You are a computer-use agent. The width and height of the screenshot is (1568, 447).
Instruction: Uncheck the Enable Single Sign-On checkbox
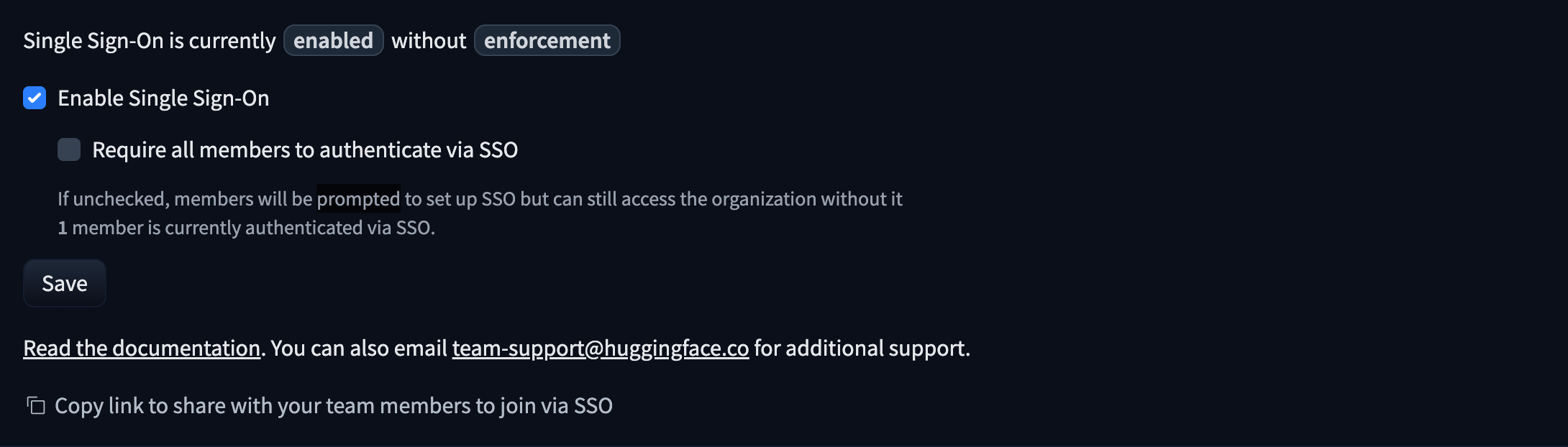tap(35, 98)
